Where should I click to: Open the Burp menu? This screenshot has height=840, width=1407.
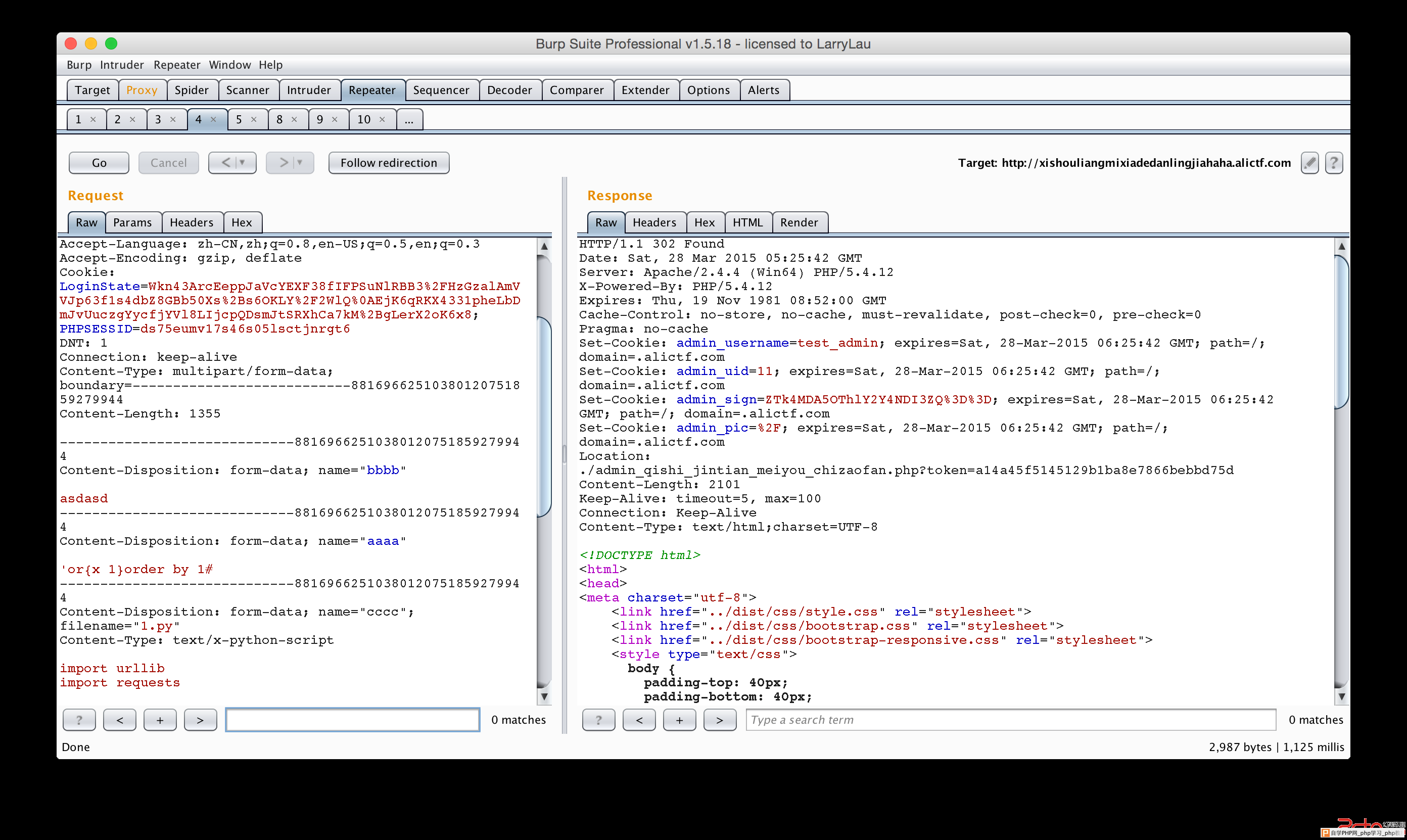[x=79, y=65]
